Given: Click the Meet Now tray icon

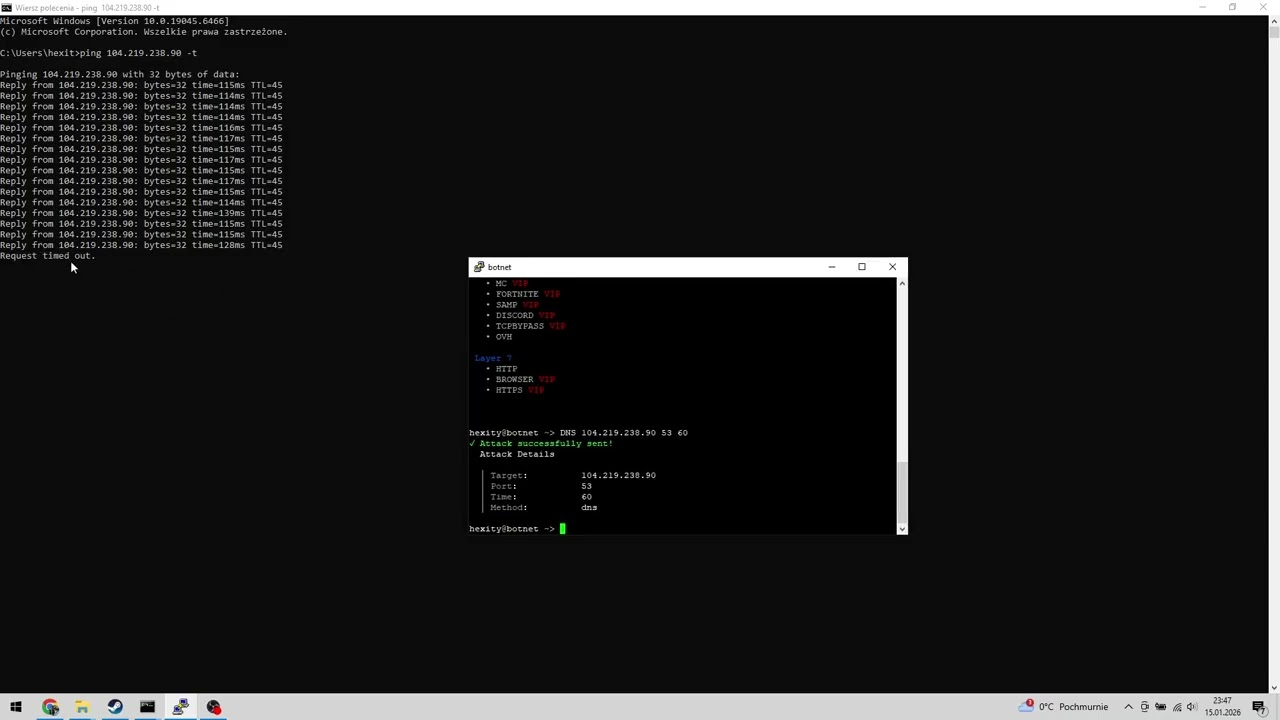Looking at the screenshot, I should point(1145,707).
